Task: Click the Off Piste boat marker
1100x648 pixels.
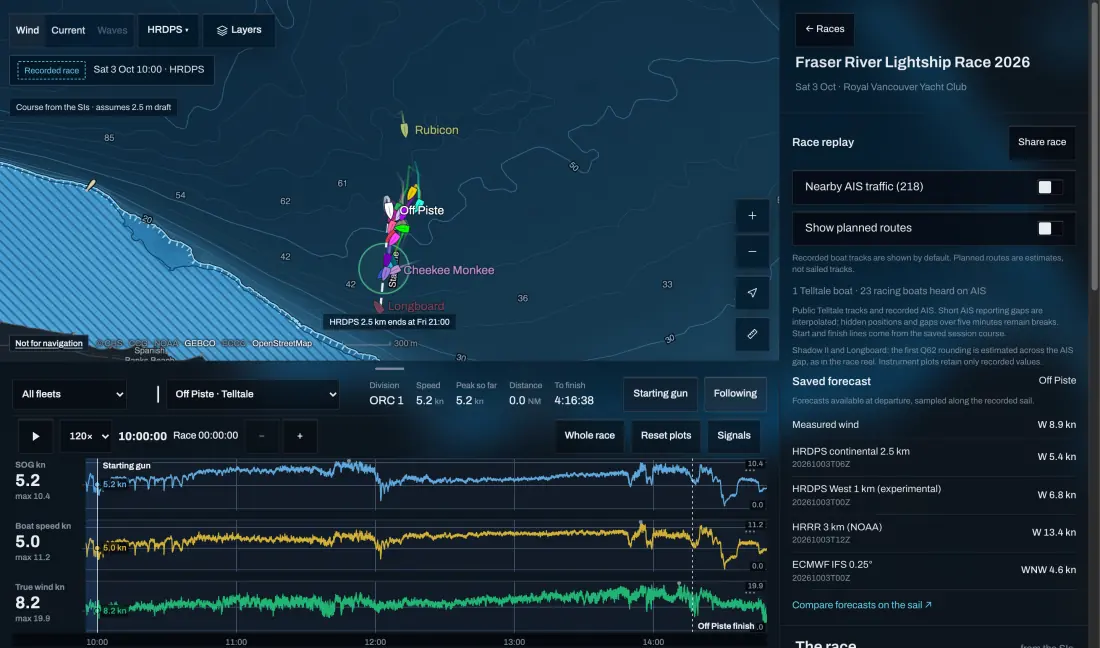Action: coord(389,209)
